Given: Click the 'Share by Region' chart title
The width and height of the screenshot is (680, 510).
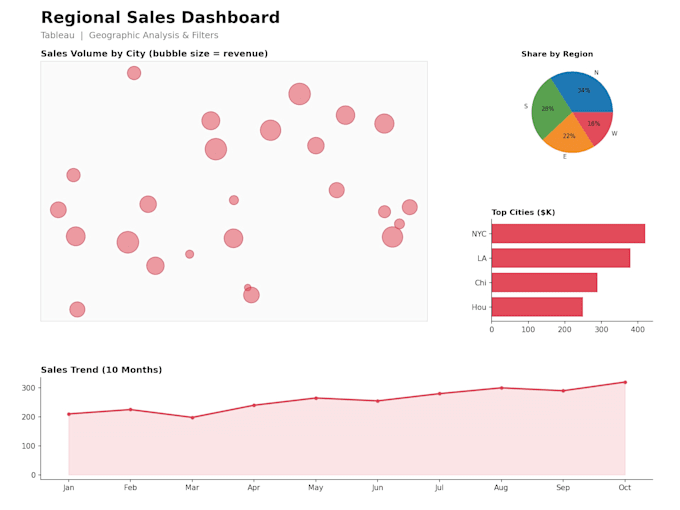Looking at the screenshot, I should pyautogui.click(x=557, y=54).
